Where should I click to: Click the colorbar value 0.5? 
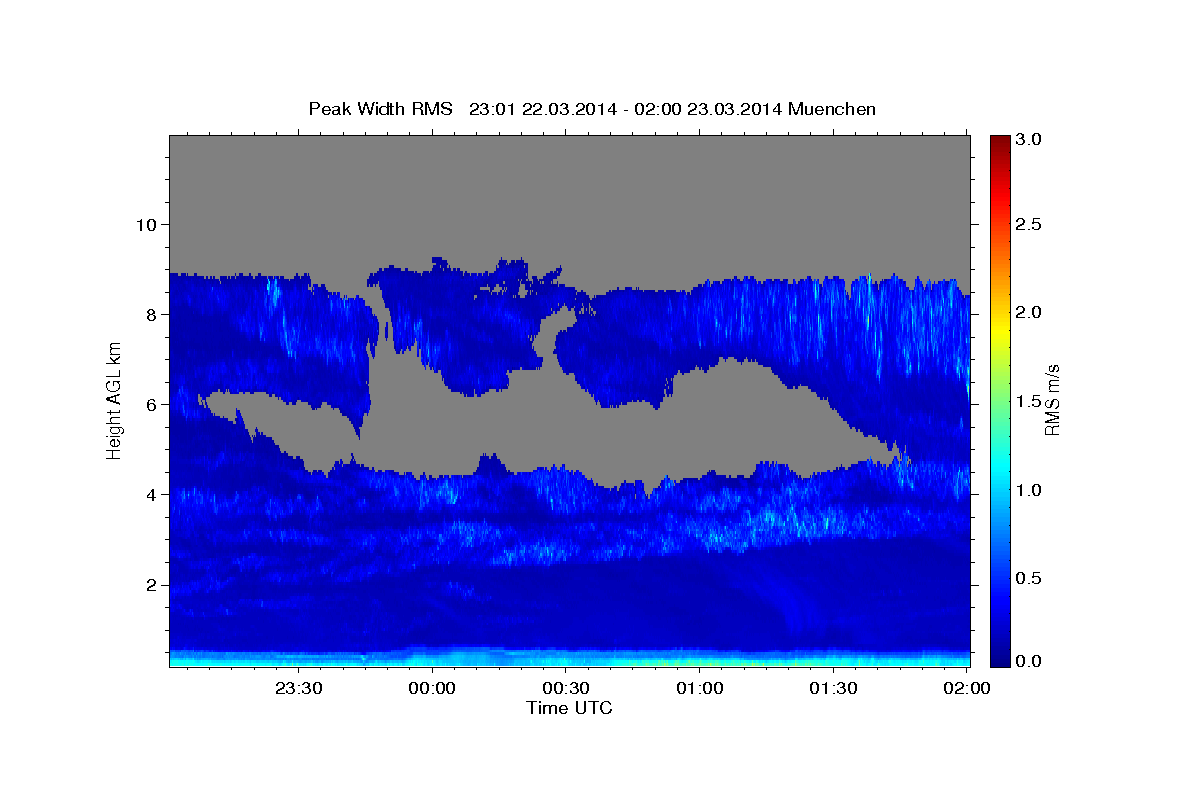tap(1031, 577)
